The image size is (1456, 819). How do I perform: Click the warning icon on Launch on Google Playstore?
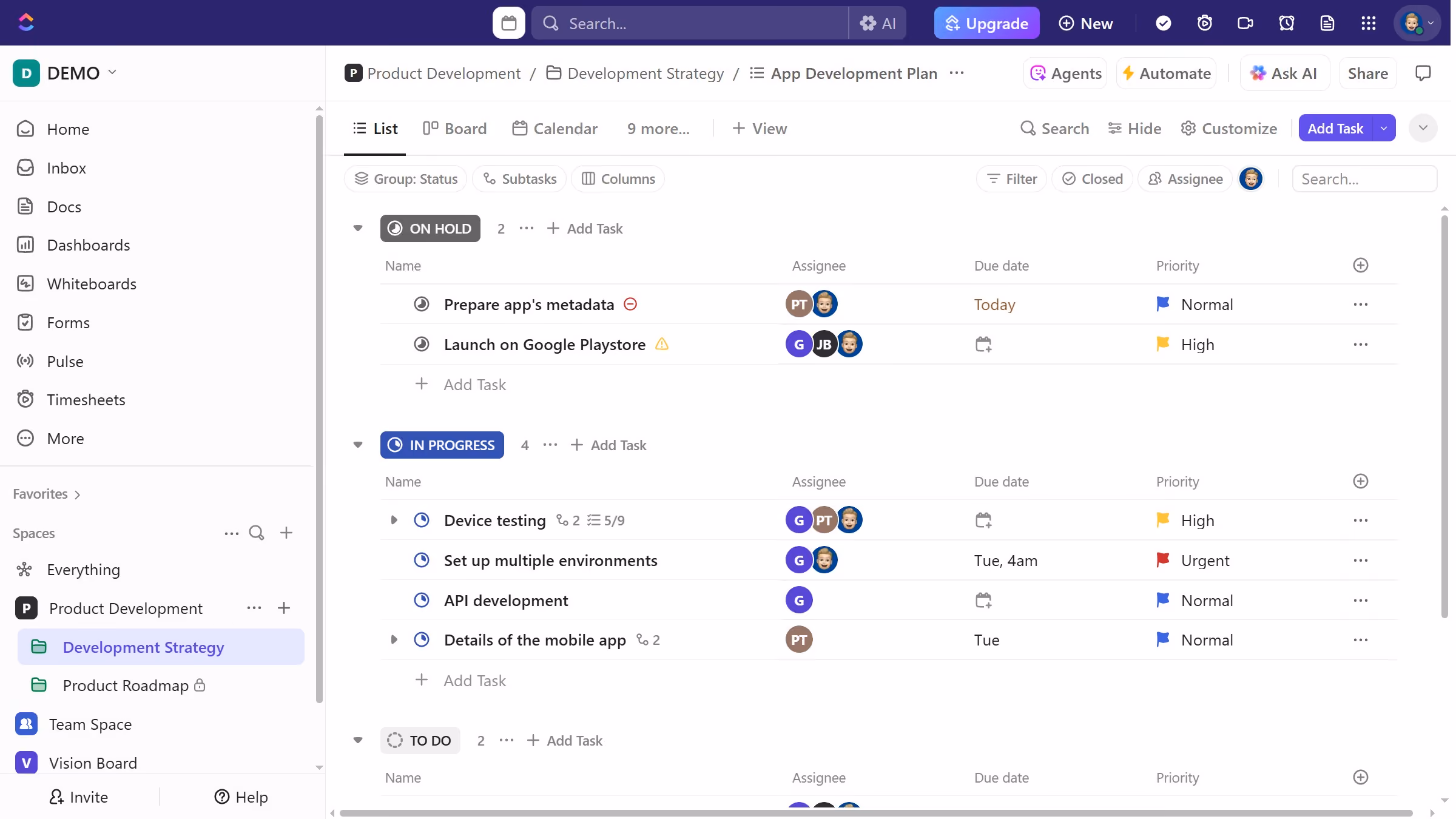tap(662, 344)
